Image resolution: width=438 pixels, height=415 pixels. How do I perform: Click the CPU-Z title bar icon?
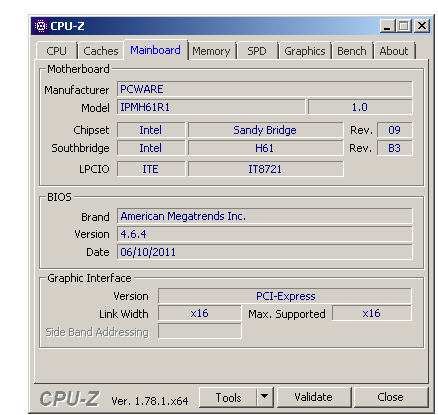click(41, 26)
